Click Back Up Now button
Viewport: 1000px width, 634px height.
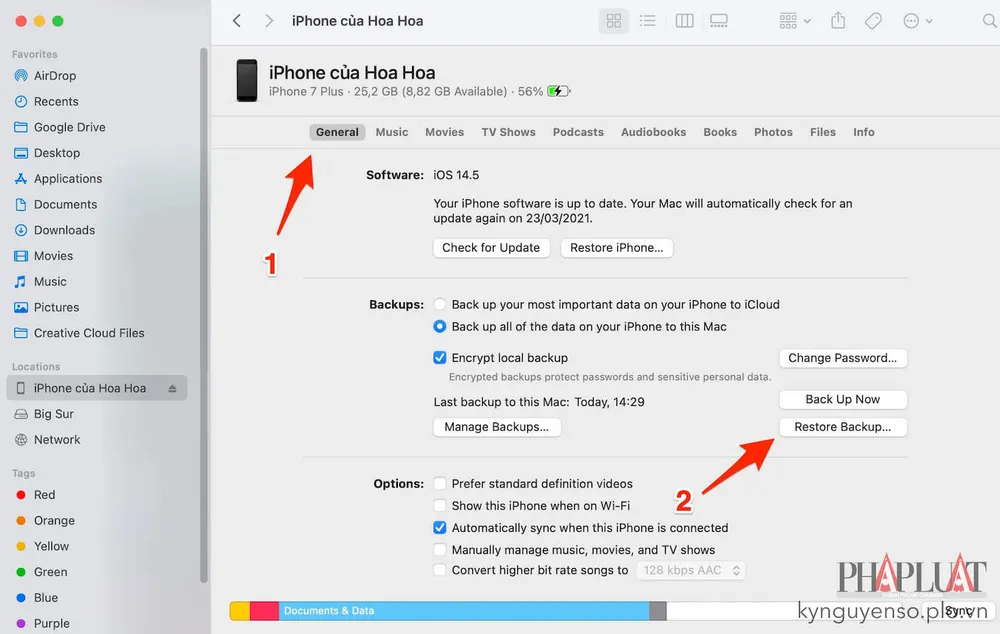pos(842,399)
